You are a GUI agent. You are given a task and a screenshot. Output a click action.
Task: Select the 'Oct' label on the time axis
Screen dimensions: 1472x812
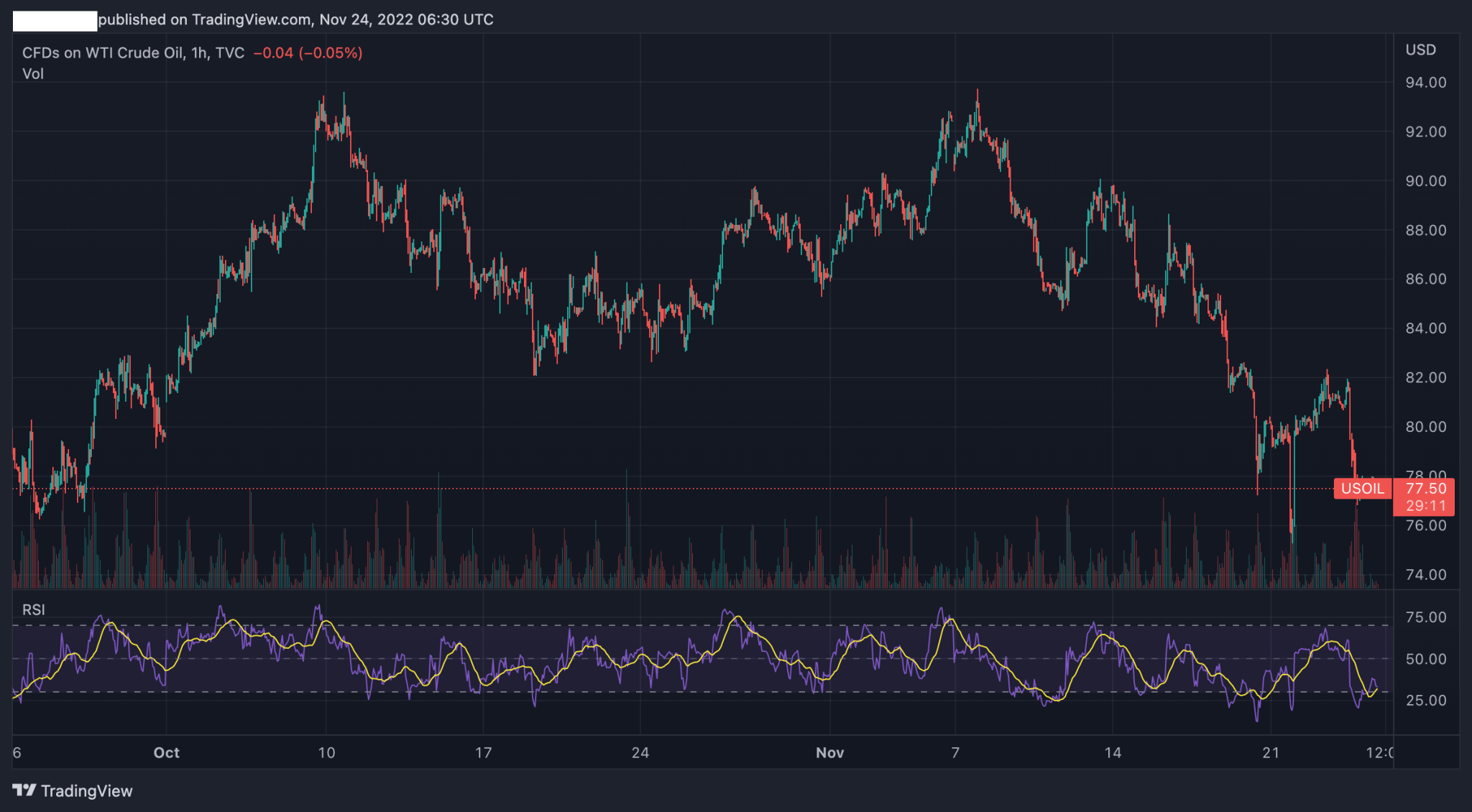tap(167, 753)
